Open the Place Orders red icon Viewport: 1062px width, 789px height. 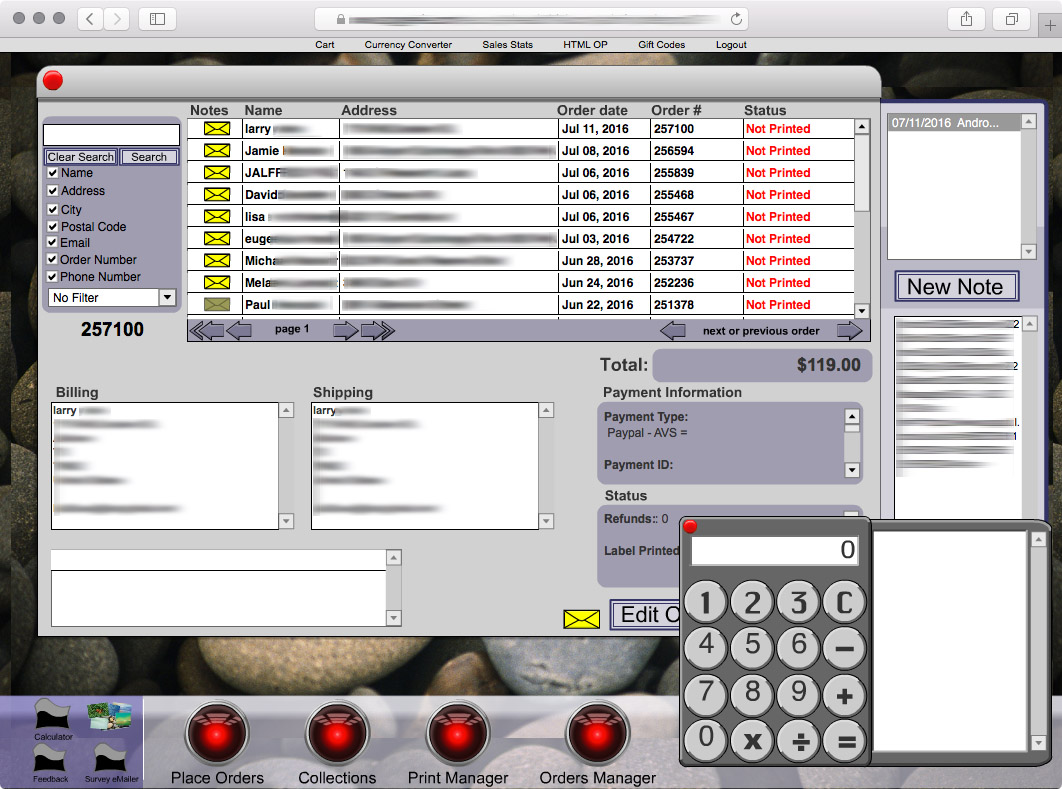coord(217,735)
